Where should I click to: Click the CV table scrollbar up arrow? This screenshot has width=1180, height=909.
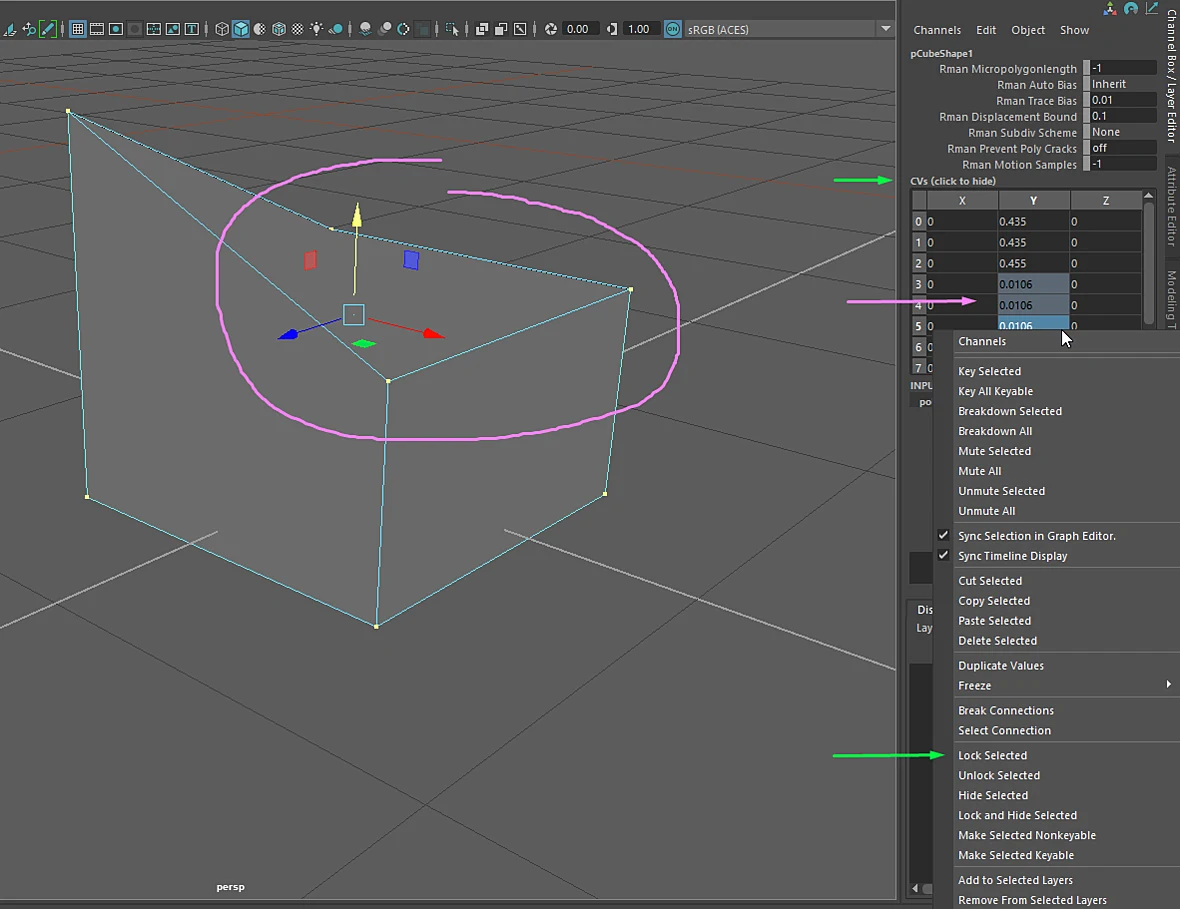[1148, 196]
